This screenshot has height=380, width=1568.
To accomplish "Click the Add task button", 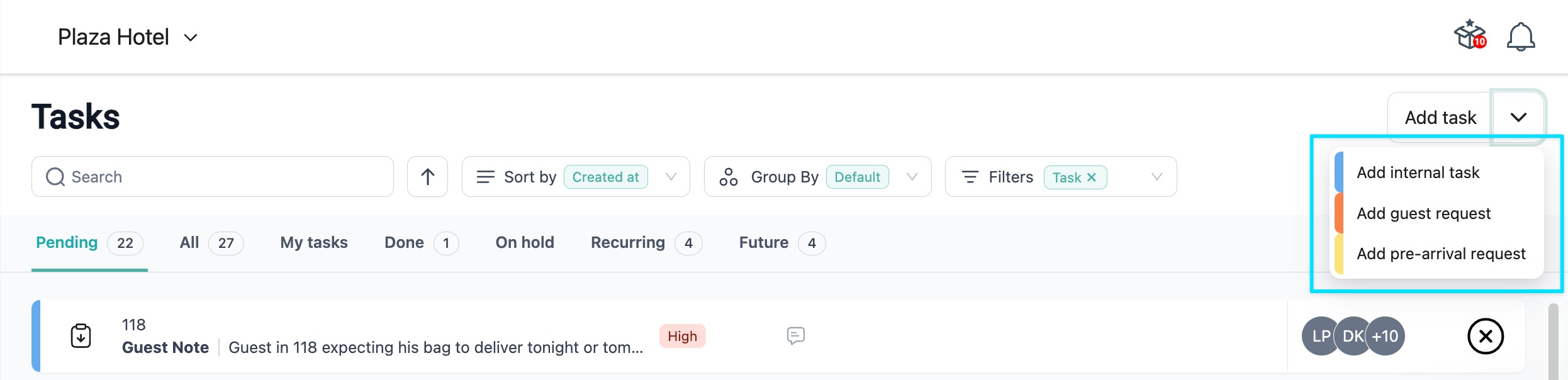I will coord(1440,118).
